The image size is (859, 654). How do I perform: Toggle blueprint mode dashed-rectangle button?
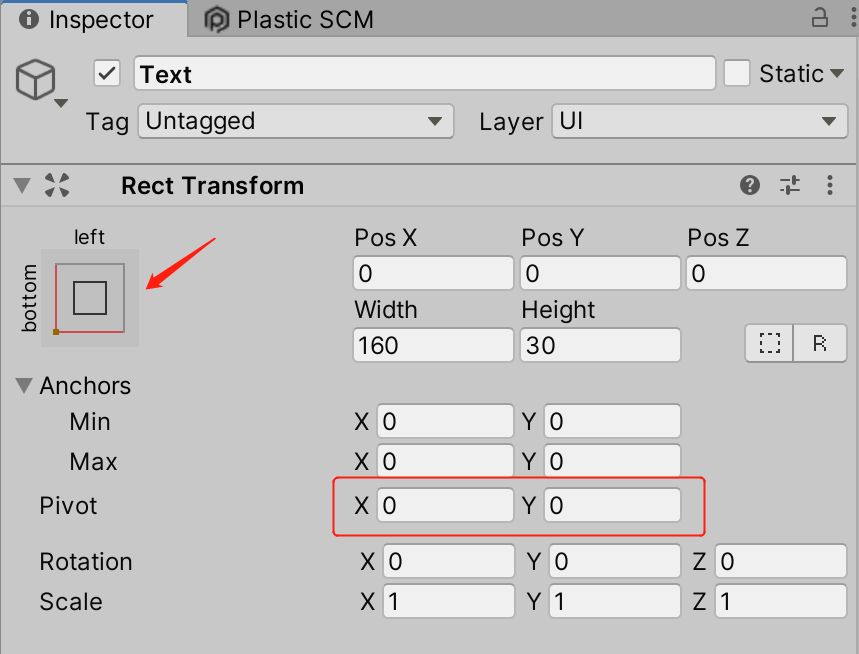[769, 343]
